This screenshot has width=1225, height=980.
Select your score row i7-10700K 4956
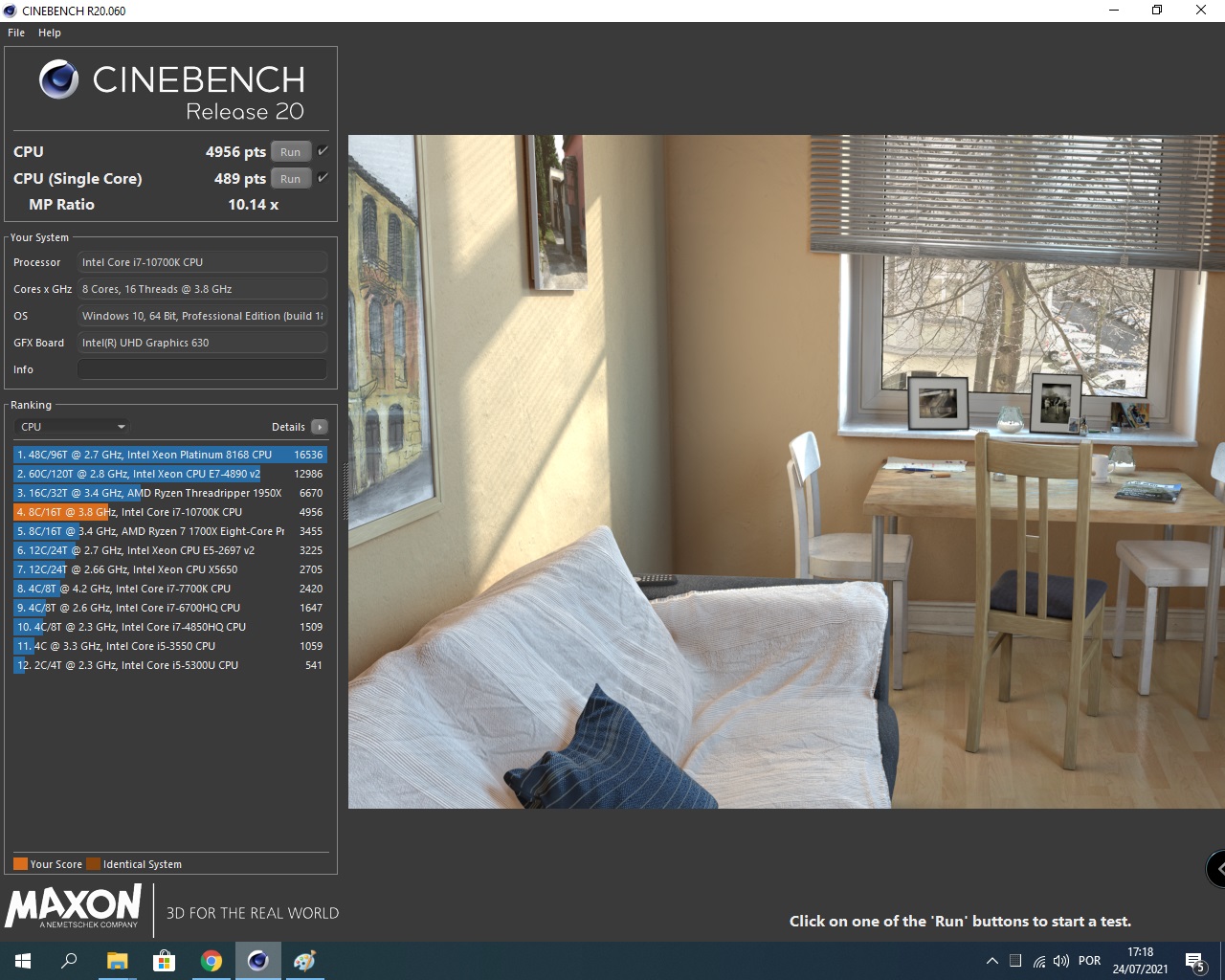point(170,512)
